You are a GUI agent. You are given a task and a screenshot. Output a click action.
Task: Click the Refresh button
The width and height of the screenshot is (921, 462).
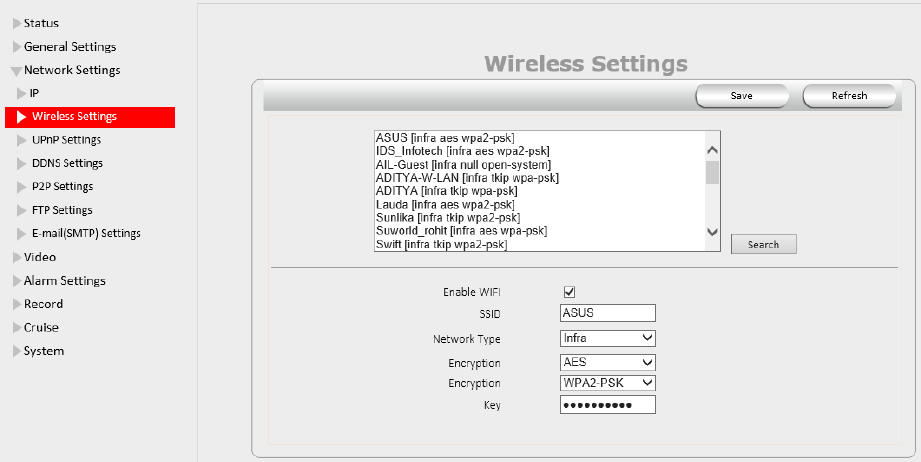coord(849,96)
